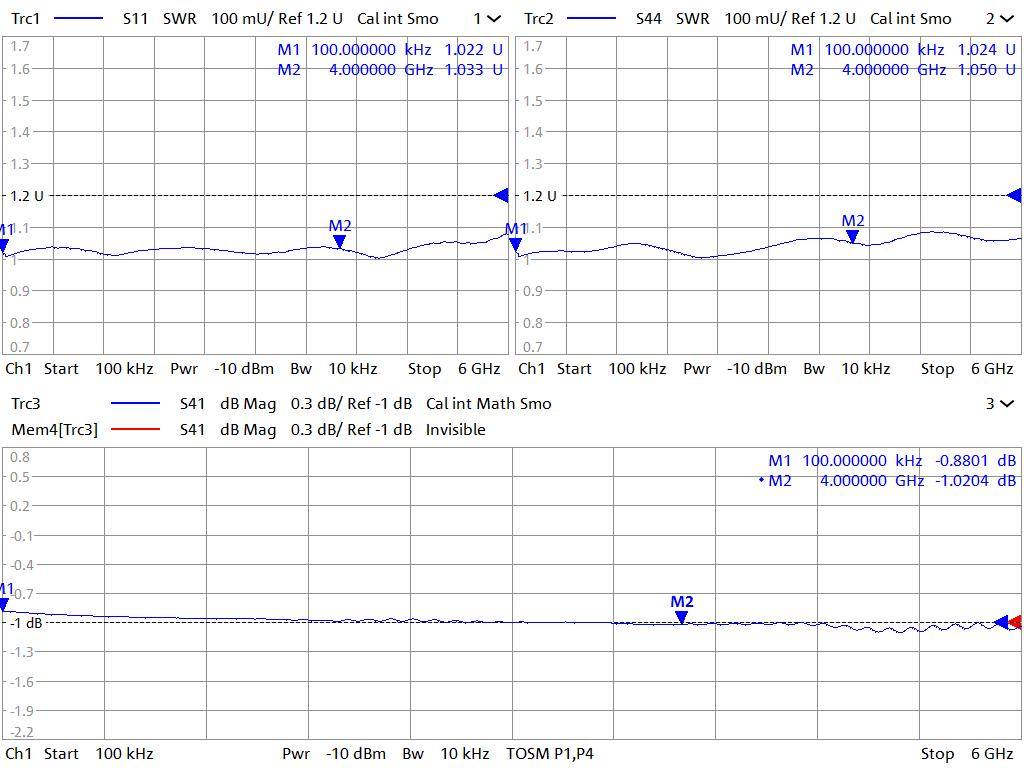Click the Invisible status of the Mem4 trace
Image resolution: width=1024 pixels, height=768 pixels.
click(x=455, y=430)
